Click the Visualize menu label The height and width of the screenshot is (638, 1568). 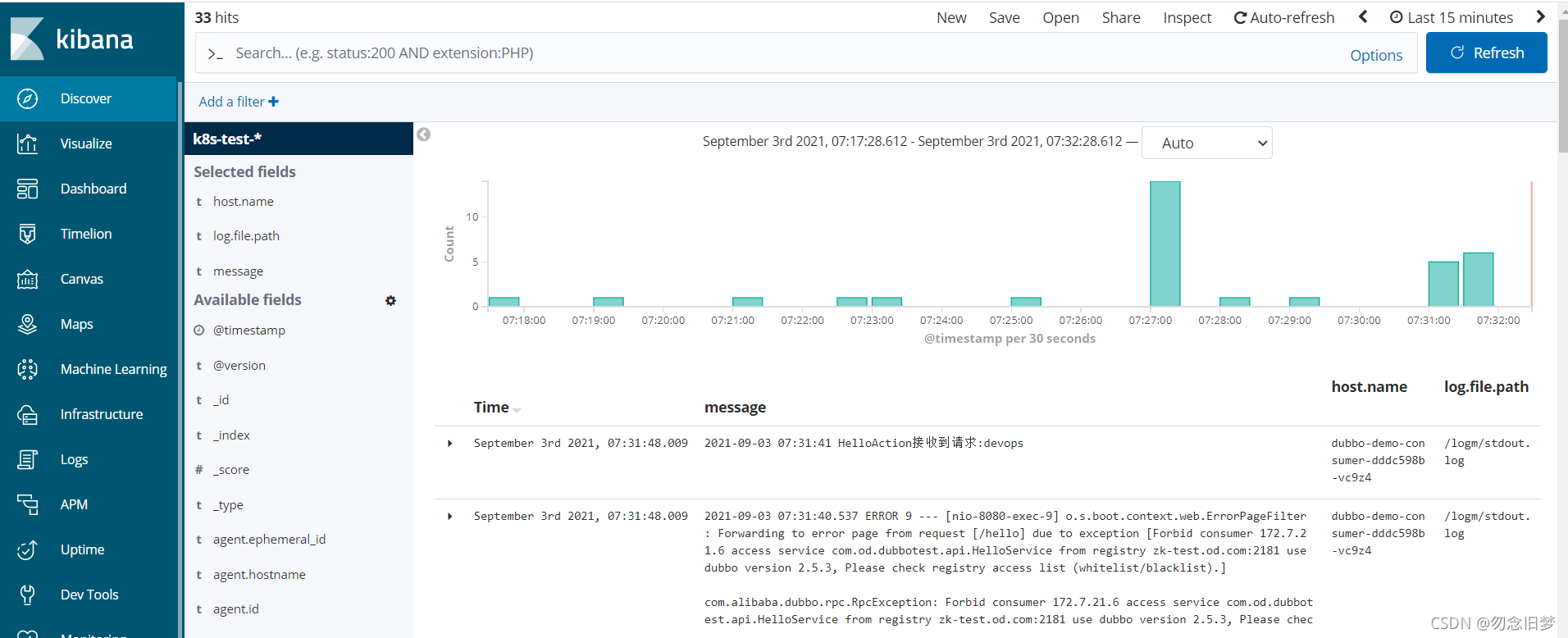click(x=86, y=144)
